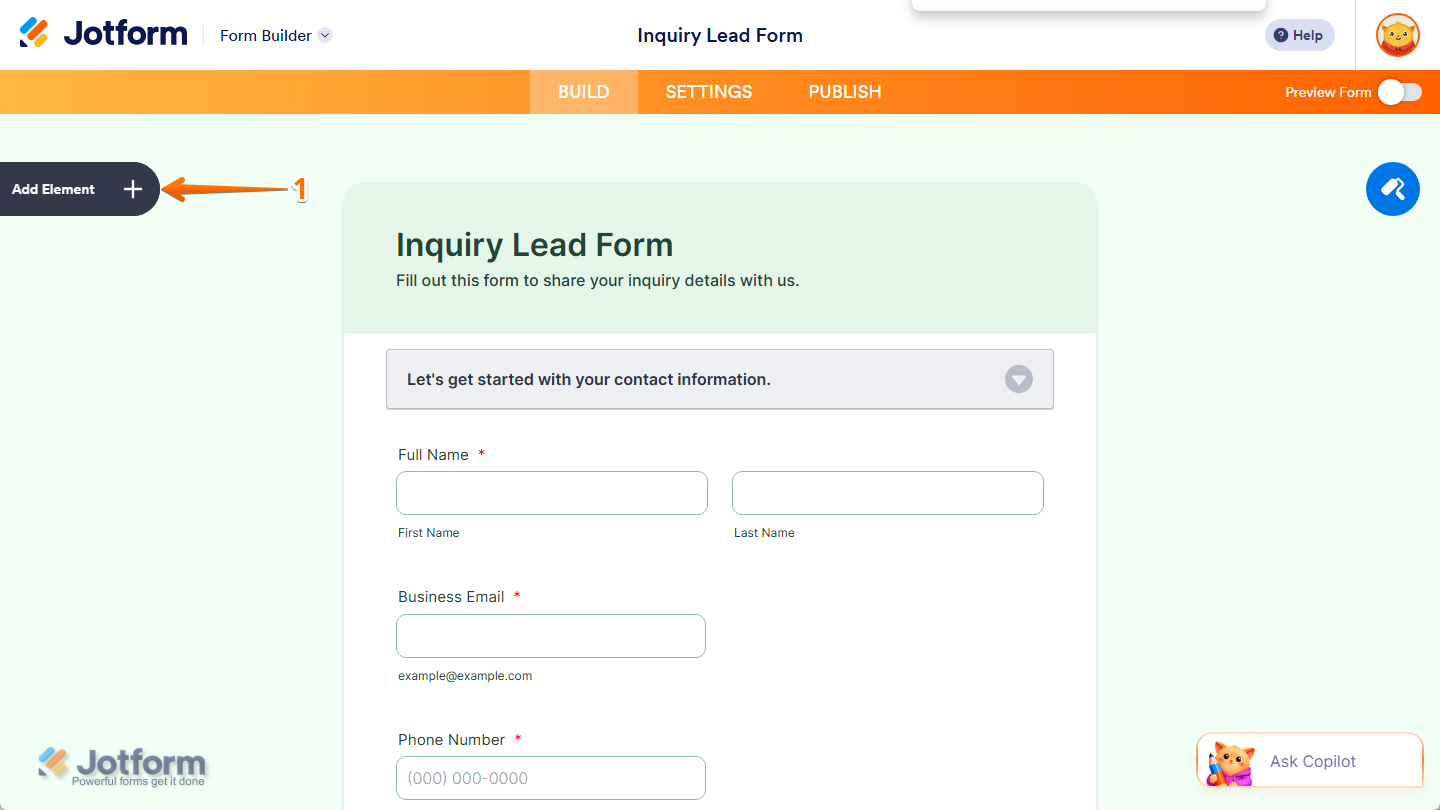This screenshot has width=1440, height=810.
Task: Click the blue rocket assistant icon
Action: pyautogui.click(x=1393, y=189)
